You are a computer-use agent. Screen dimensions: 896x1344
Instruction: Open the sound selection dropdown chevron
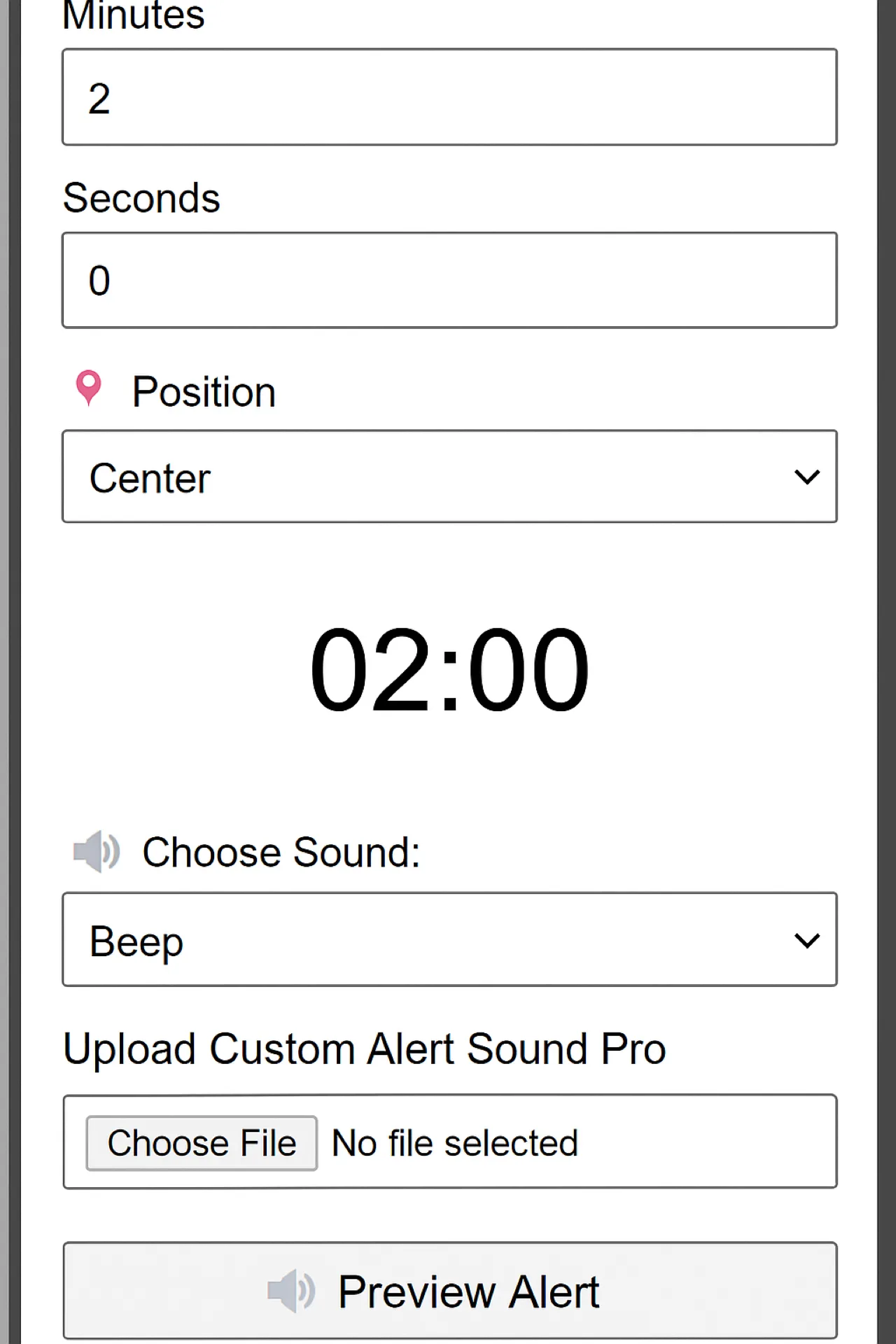click(x=807, y=939)
